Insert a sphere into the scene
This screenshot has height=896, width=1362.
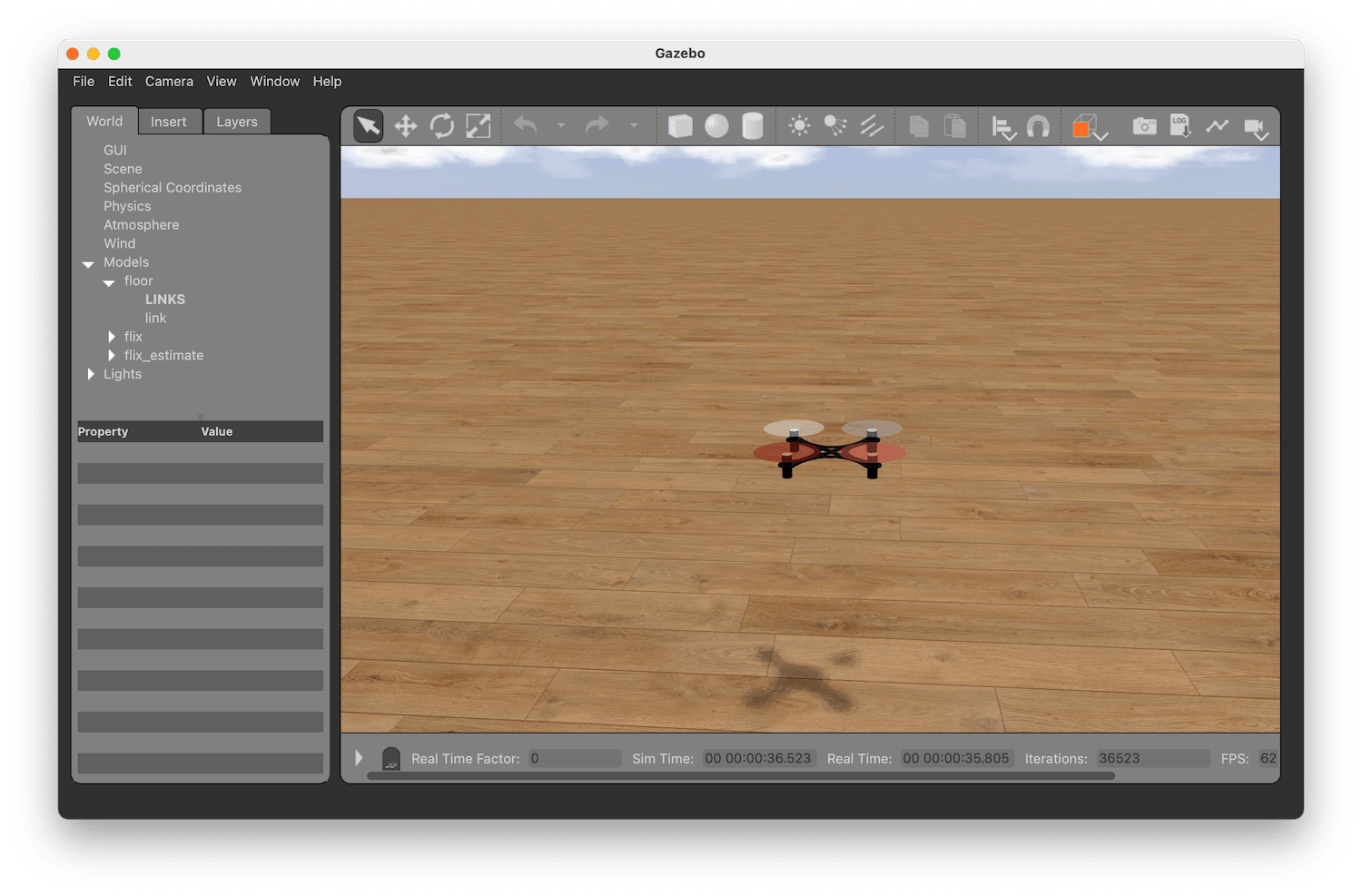pos(716,125)
